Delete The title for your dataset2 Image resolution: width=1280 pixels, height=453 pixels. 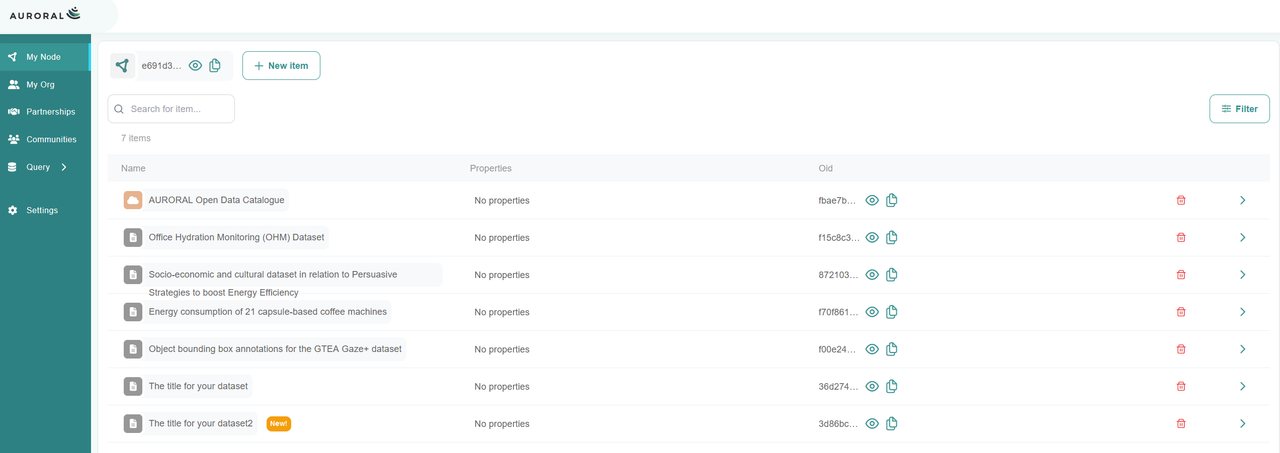[x=1181, y=423]
